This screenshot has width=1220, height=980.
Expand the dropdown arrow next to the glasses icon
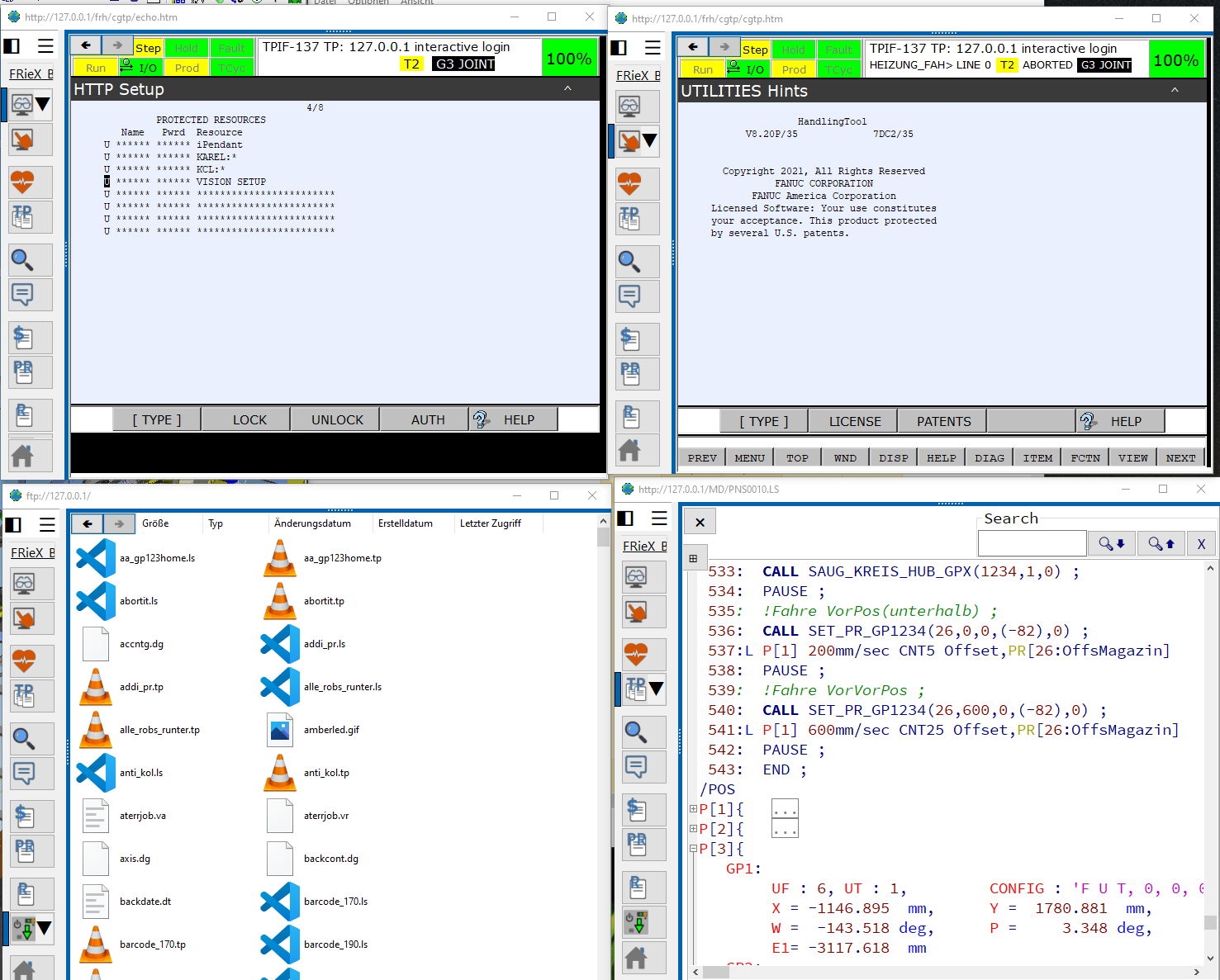43,105
